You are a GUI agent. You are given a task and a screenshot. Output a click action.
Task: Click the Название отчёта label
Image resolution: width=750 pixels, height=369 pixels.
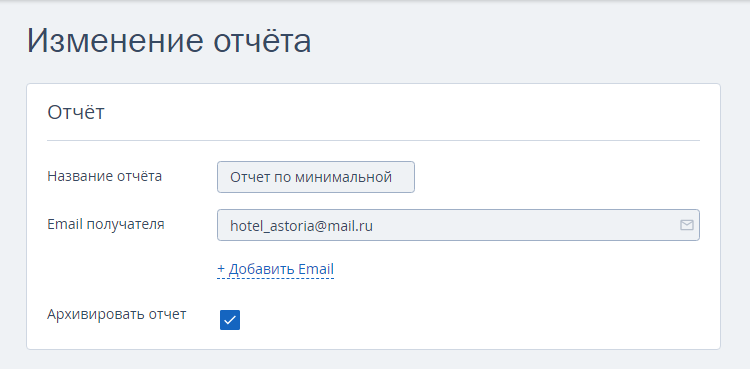[x=104, y=176]
